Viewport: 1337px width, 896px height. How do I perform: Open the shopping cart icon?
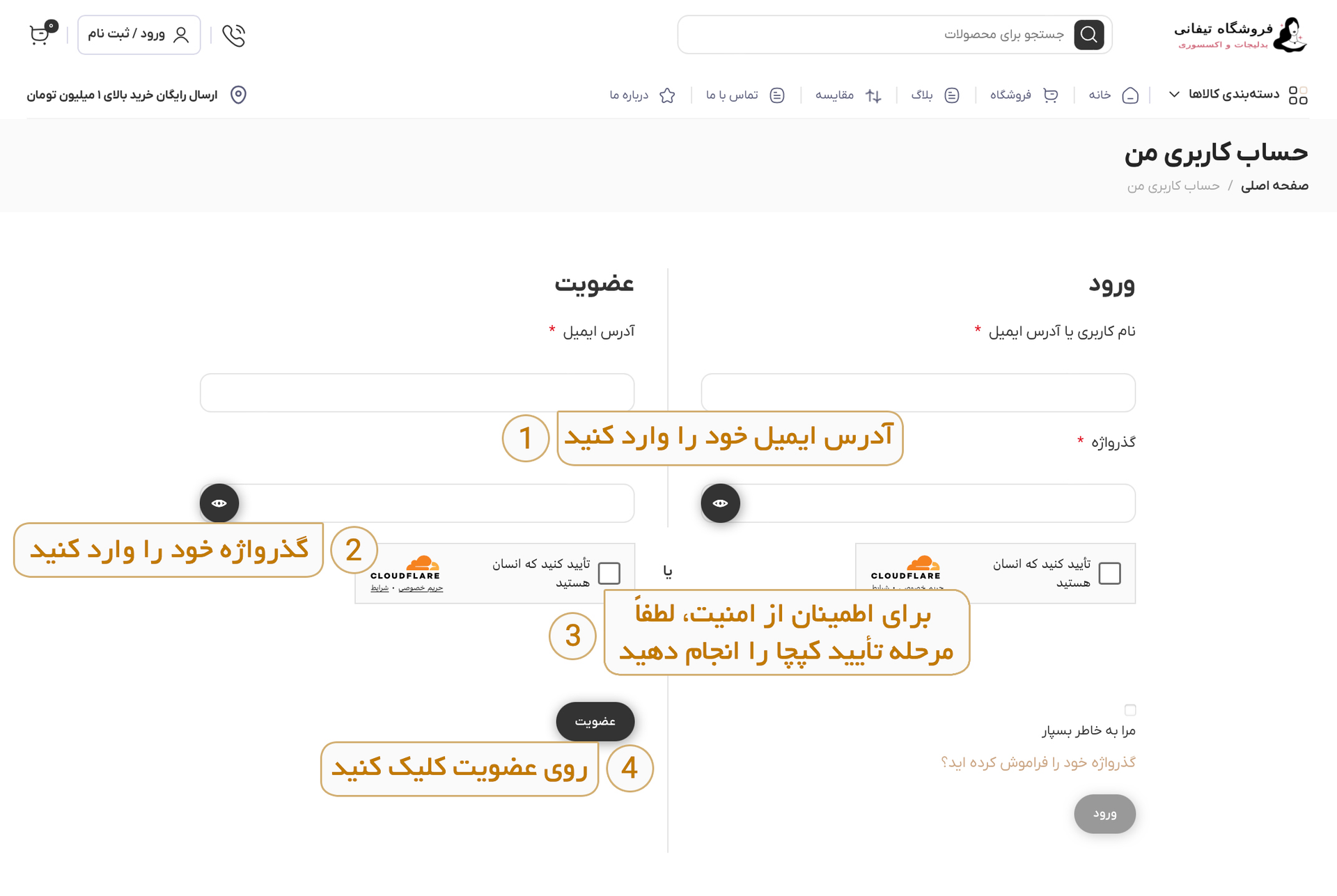click(x=40, y=35)
